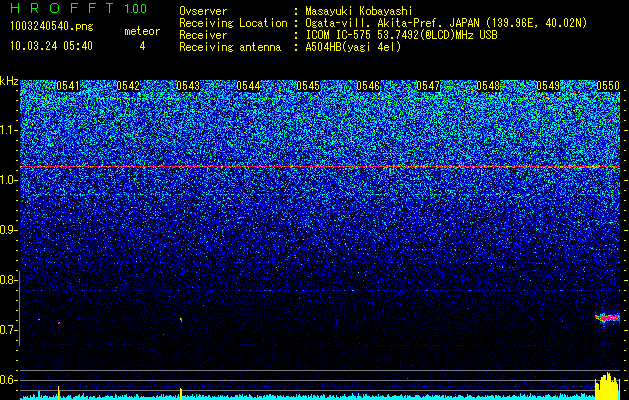
Task: Click the 0.8 frequency axis label
Action: 7,280
